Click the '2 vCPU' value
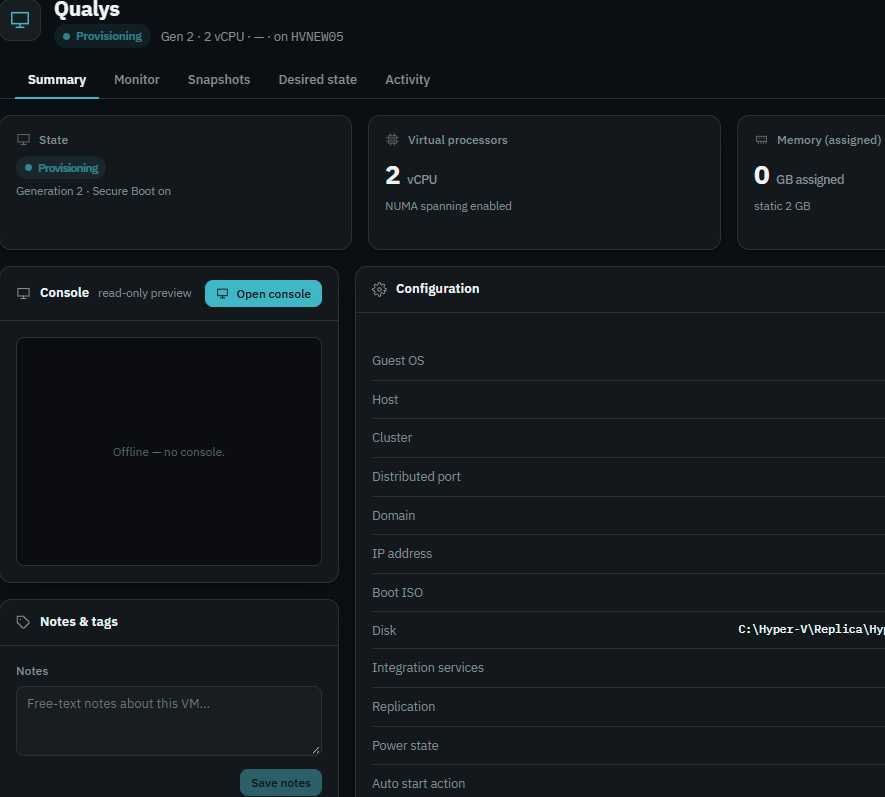 tap(411, 176)
